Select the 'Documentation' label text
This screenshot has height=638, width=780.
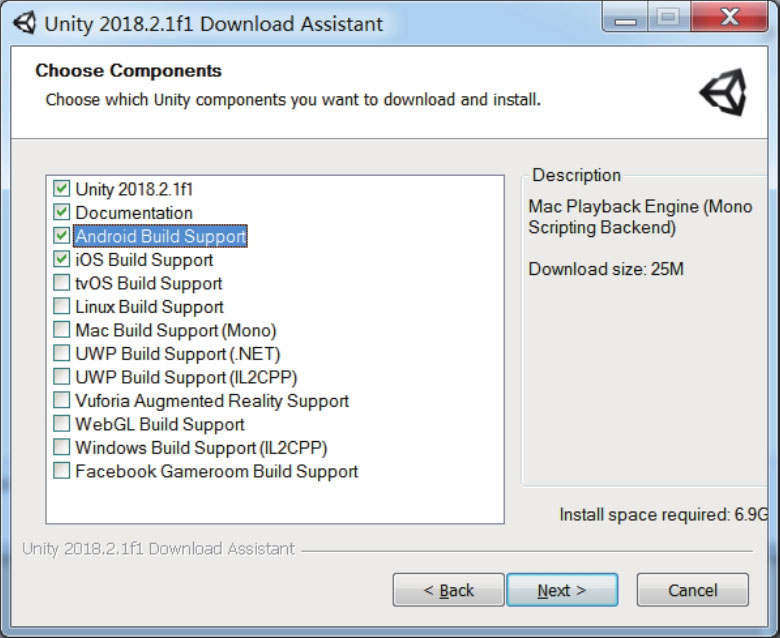[x=134, y=213]
